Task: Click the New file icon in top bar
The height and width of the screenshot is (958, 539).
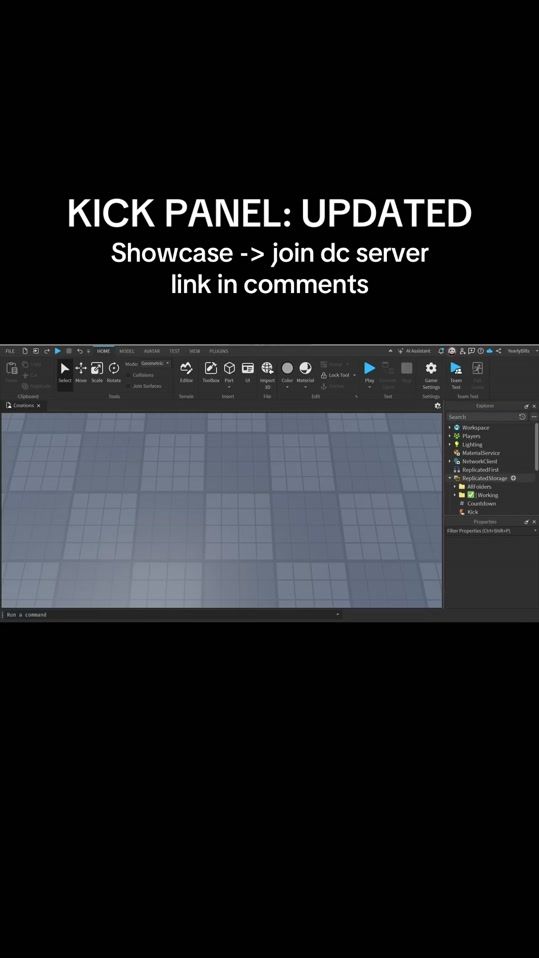Action: pyautogui.click(x=25, y=351)
